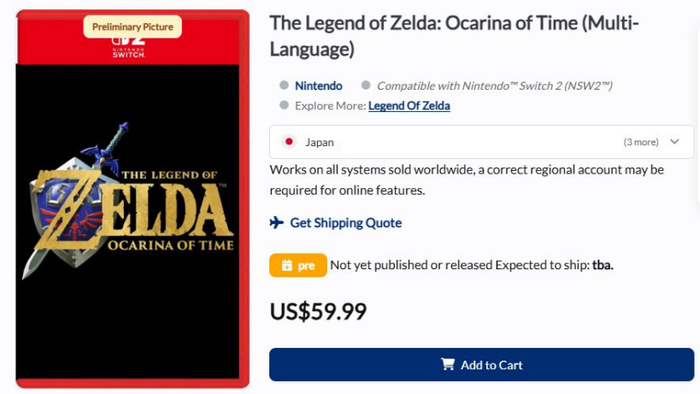Viewport: 700px width, 394px height.
Task: Click the product title heading
Action: click(x=454, y=36)
